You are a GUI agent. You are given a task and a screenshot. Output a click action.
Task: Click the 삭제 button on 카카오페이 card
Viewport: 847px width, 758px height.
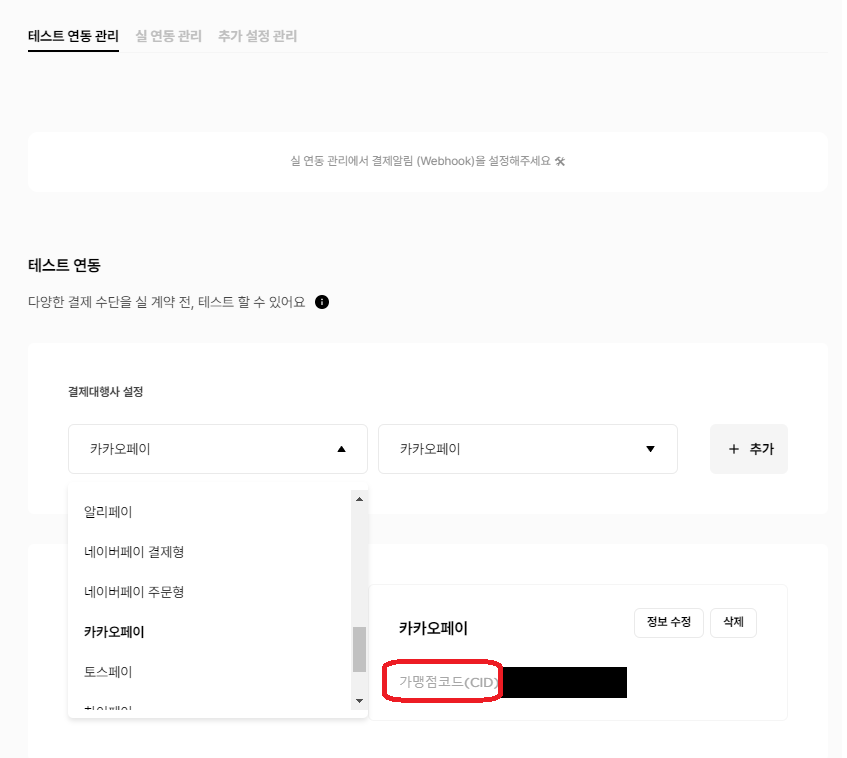733,622
